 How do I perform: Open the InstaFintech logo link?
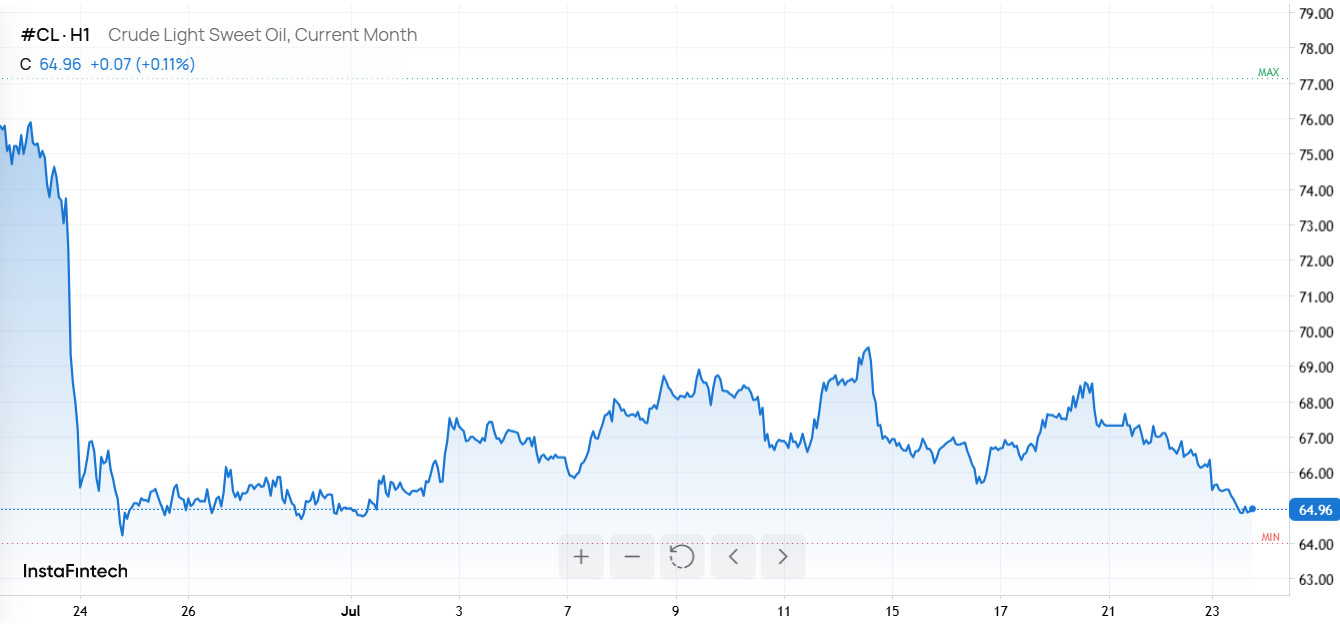click(x=75, y=571)
